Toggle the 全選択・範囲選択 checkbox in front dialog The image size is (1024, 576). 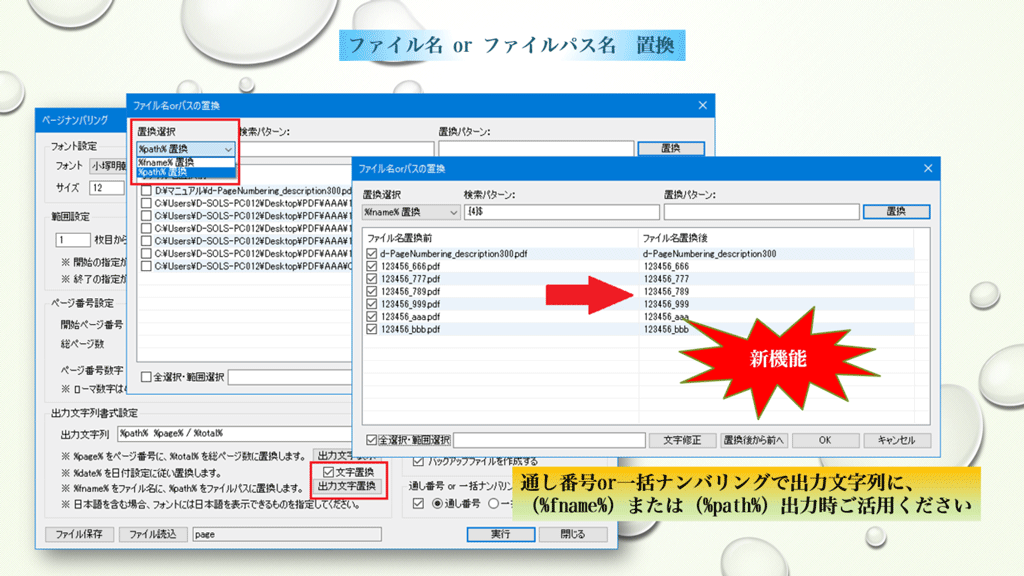[372, 440]
